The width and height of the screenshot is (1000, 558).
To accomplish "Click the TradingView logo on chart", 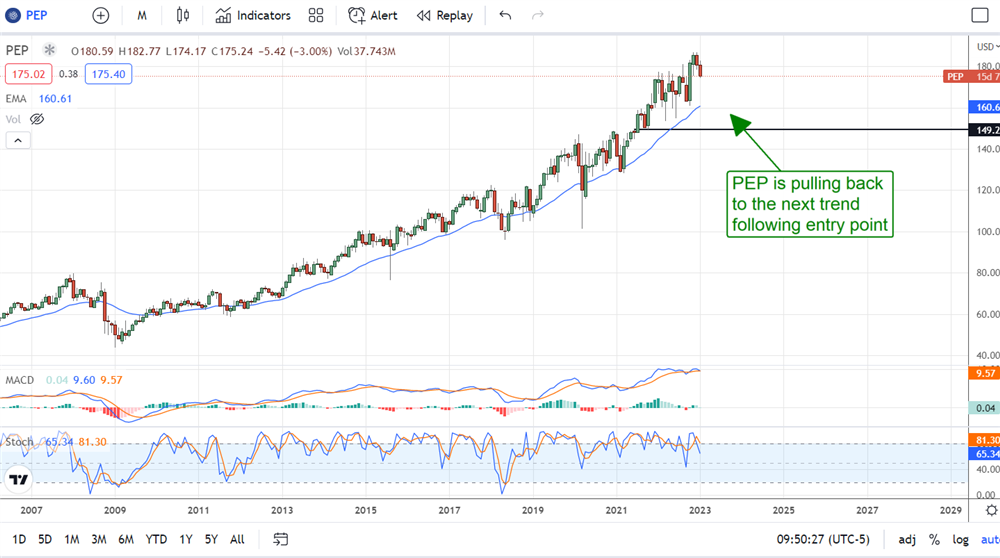I will point(17,480).
